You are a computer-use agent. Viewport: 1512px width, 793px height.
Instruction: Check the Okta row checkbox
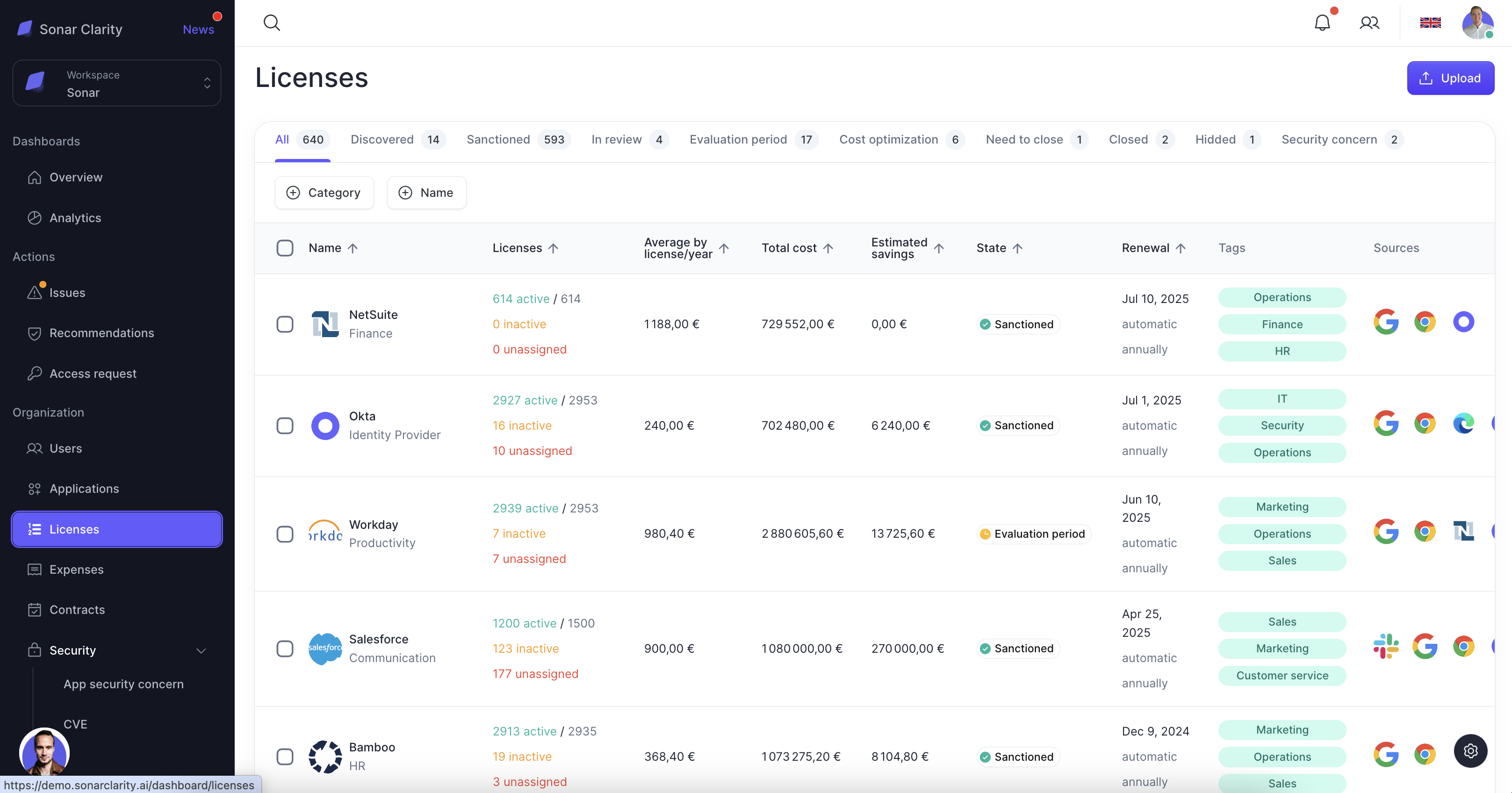285,425
